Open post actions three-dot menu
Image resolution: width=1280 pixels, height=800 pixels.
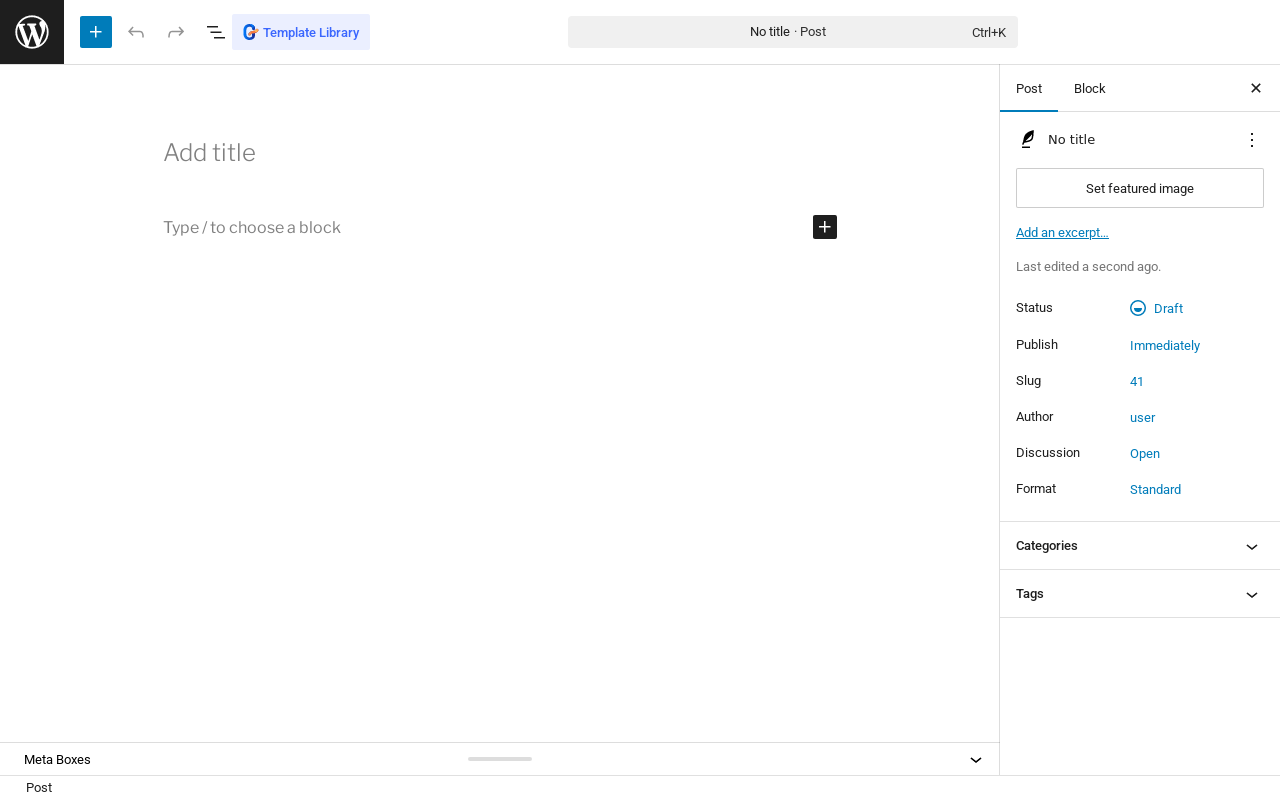point(1252,140)
